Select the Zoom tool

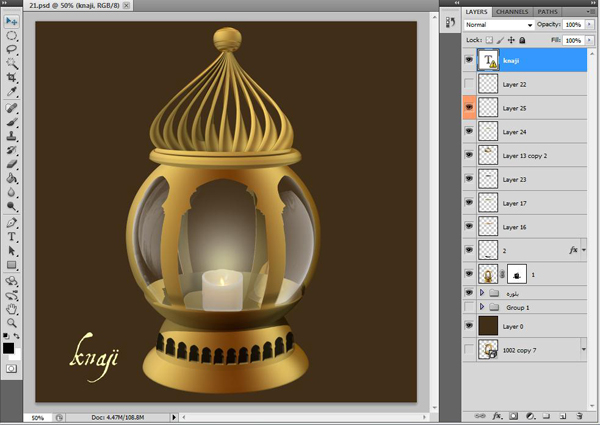coord(12,323)
